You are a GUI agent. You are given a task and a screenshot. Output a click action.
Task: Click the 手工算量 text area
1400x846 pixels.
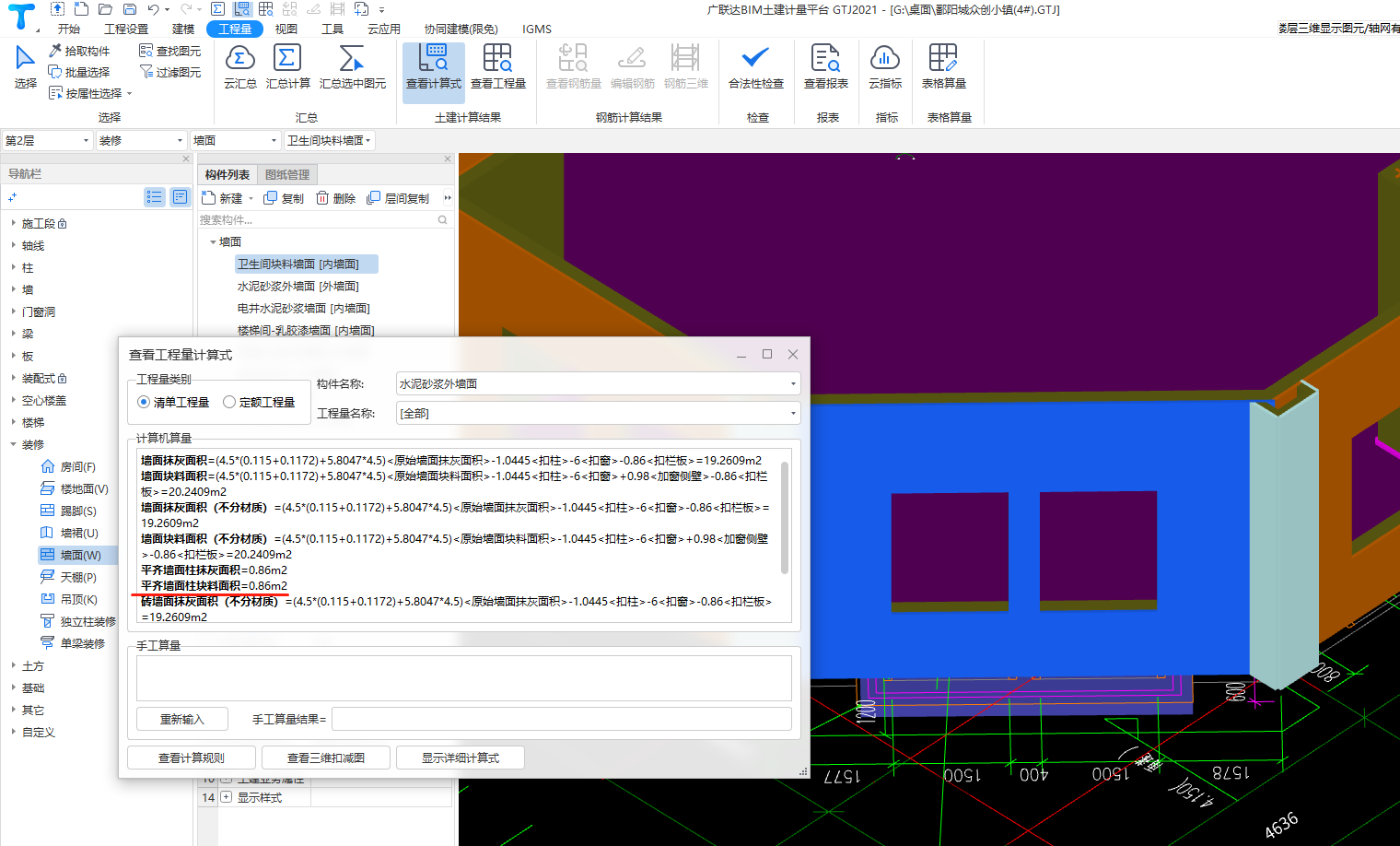tap(464, 679)
